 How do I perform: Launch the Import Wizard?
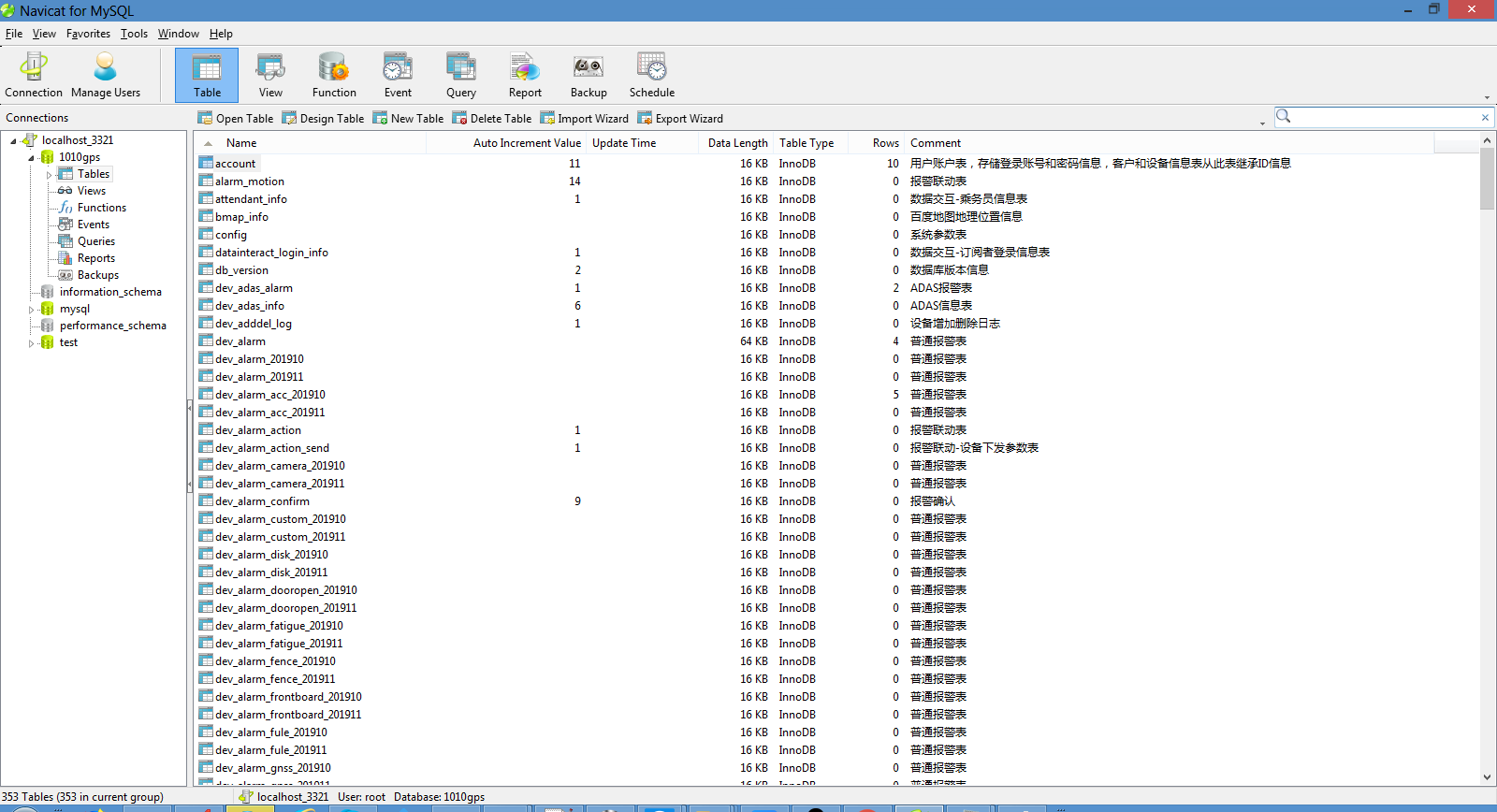585,118
